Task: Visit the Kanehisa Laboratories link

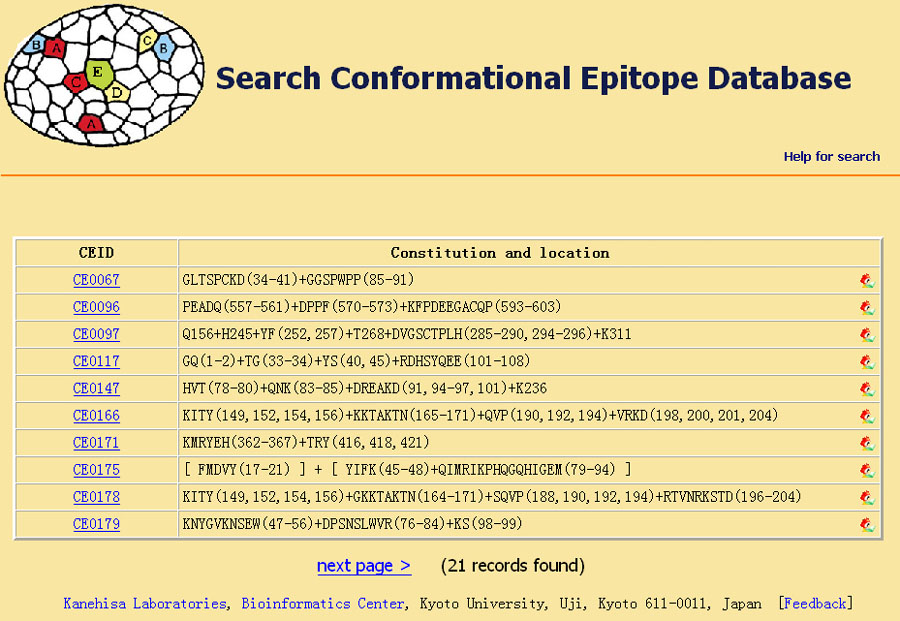Action: coord(145,604)
